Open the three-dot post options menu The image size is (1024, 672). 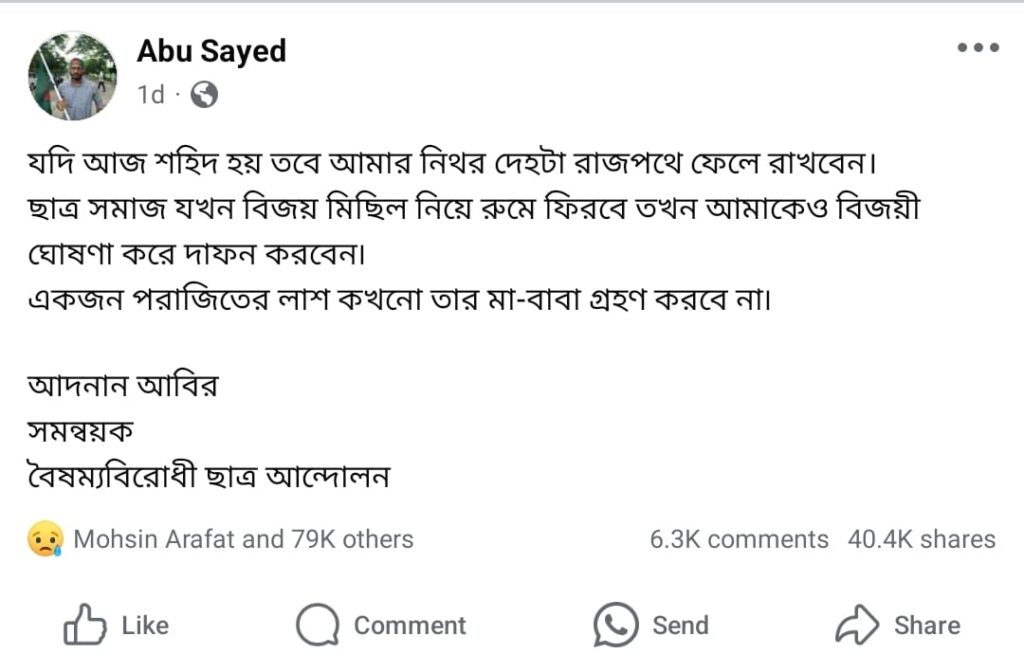click(977, 48)
